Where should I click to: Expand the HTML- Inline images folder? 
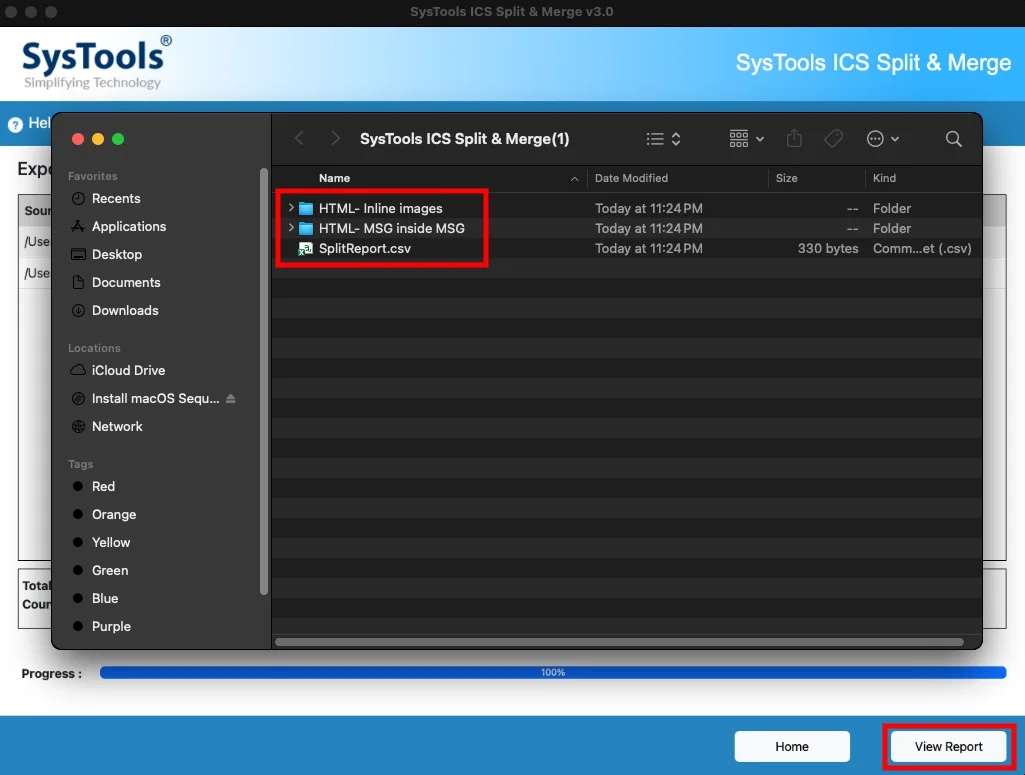pos(291,208)
